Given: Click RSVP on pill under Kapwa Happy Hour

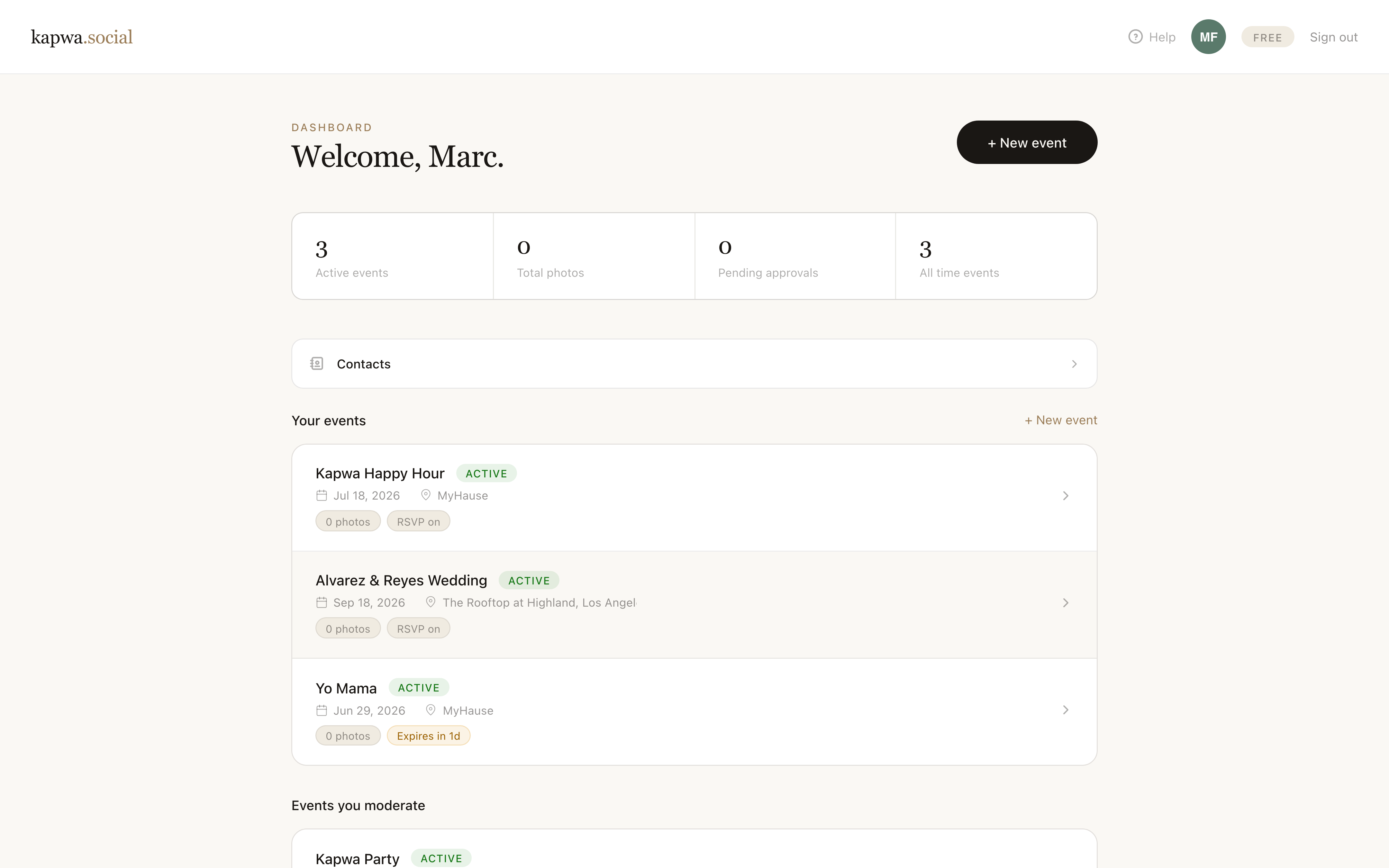Looking at the screenshot, I should tap(418, 522).
